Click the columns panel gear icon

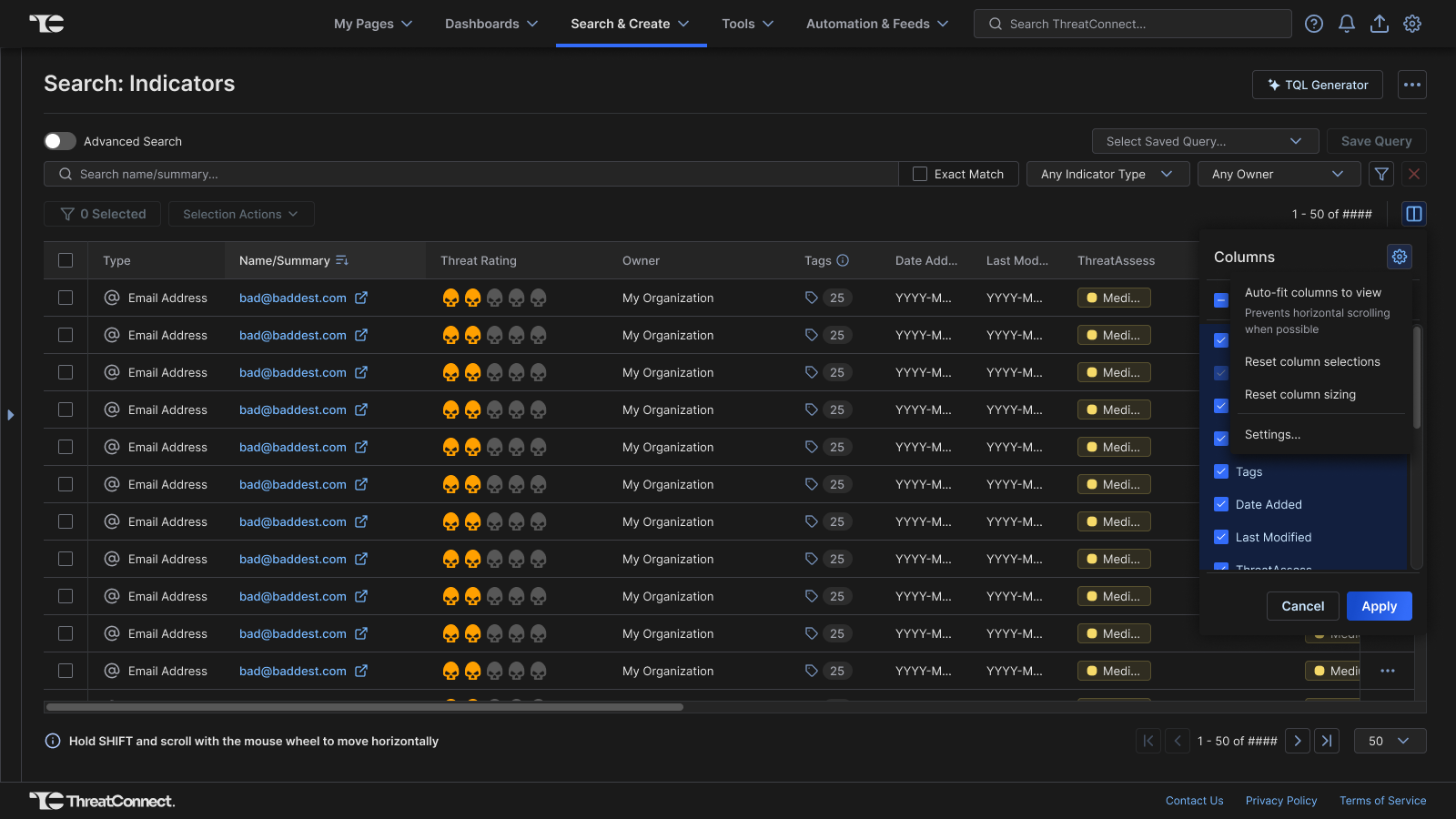[x=1399, y=257]
